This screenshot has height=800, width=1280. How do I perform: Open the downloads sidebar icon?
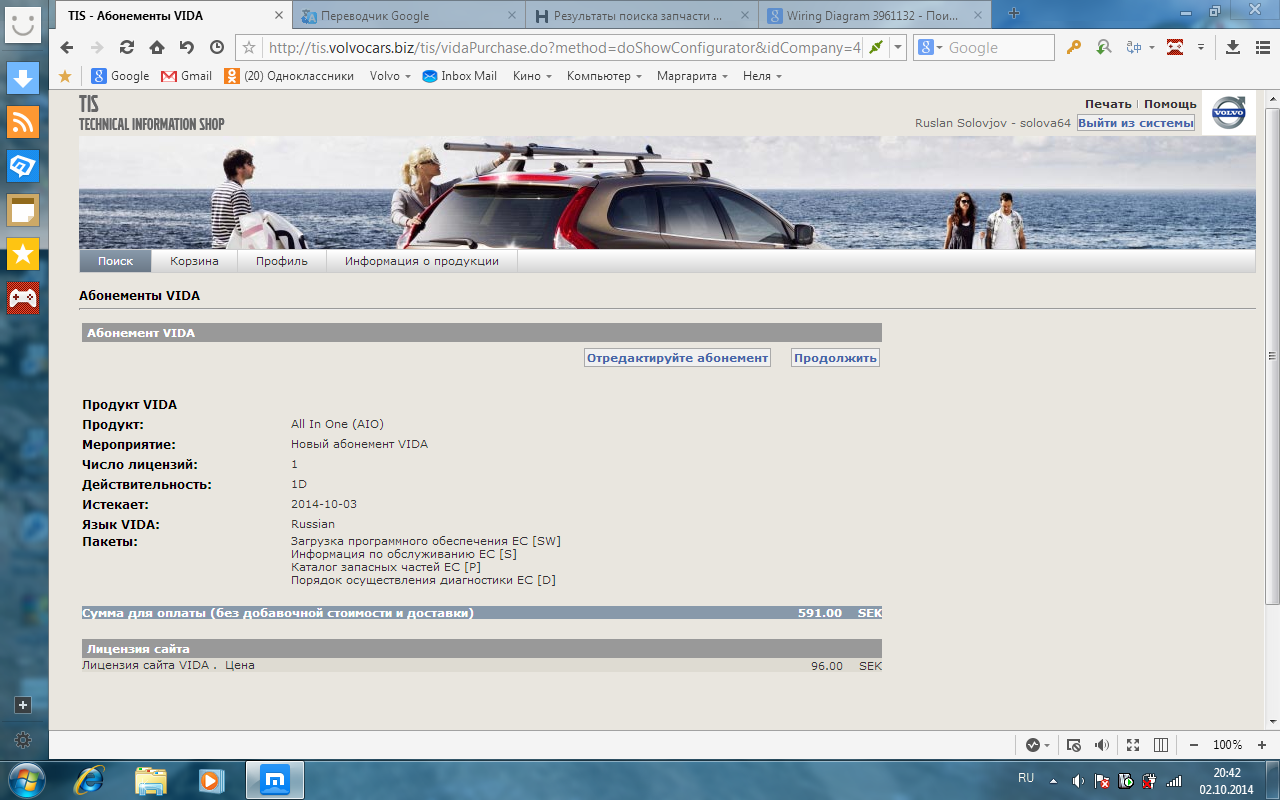[x=22, y=77]
